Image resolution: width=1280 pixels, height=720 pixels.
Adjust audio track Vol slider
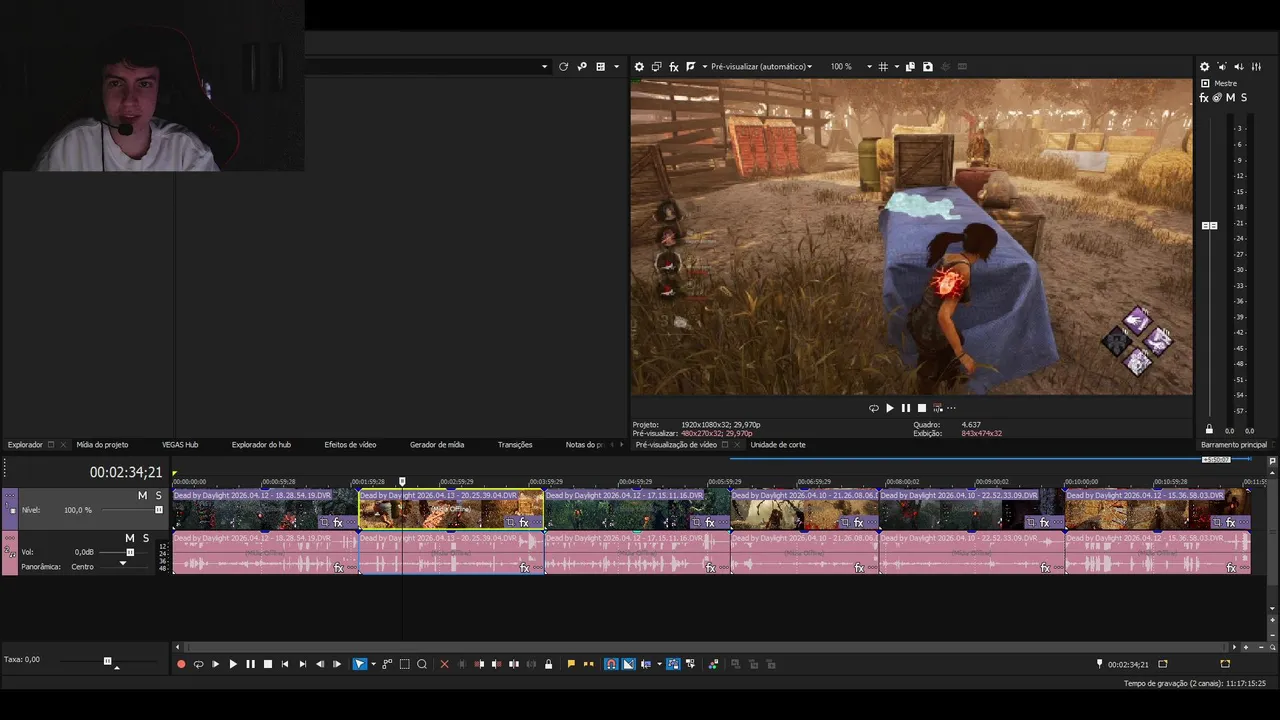point(130,552)
